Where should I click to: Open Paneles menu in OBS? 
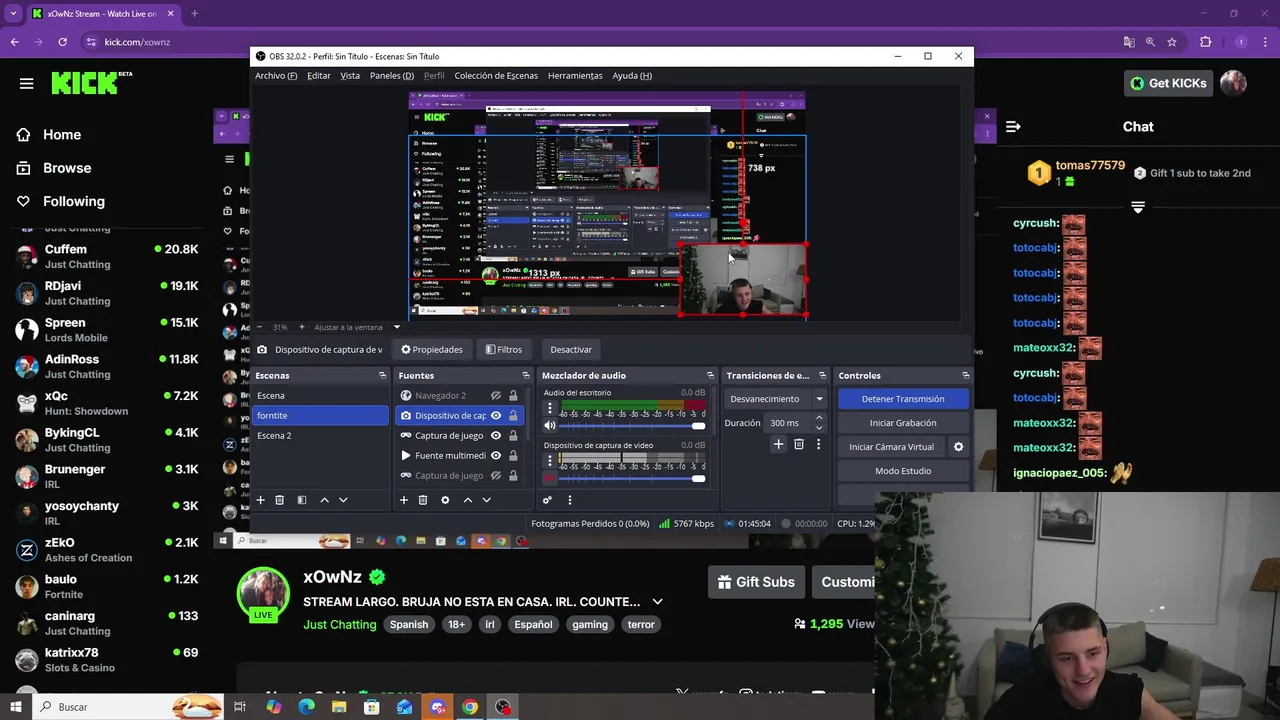pos(392,75)
